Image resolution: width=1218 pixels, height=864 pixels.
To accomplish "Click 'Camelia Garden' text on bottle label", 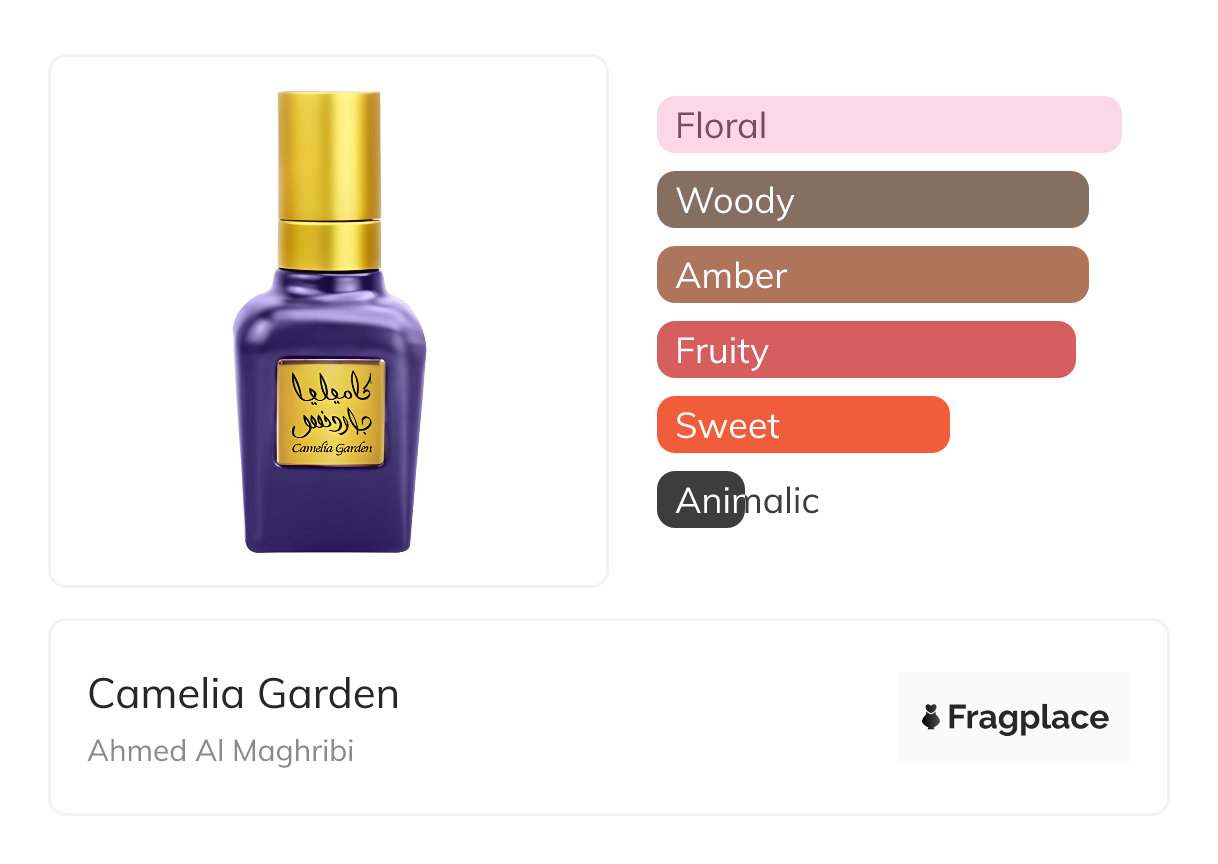I will (x=332, y=449).
